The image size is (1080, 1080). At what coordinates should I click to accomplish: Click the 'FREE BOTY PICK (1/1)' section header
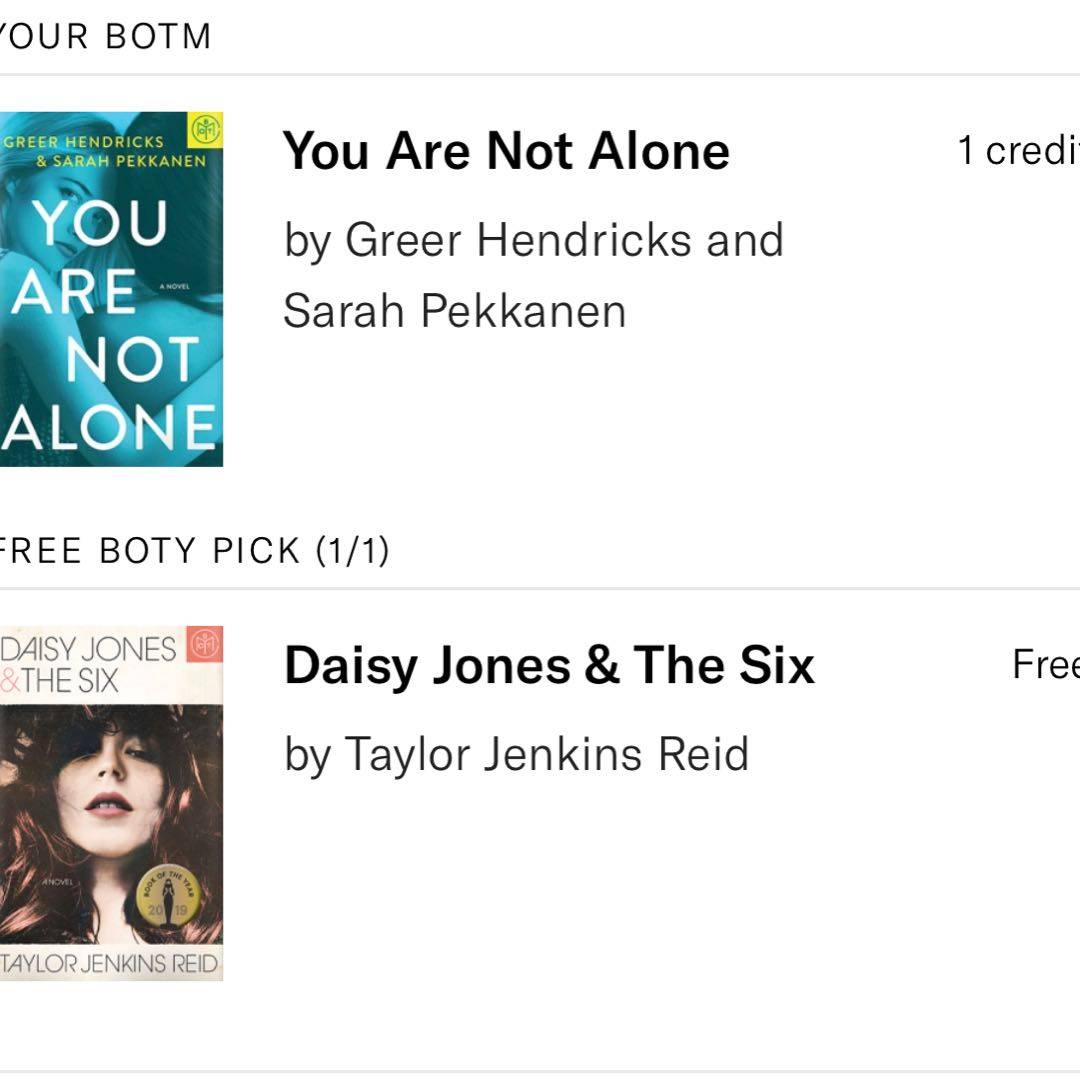point(193,551)
